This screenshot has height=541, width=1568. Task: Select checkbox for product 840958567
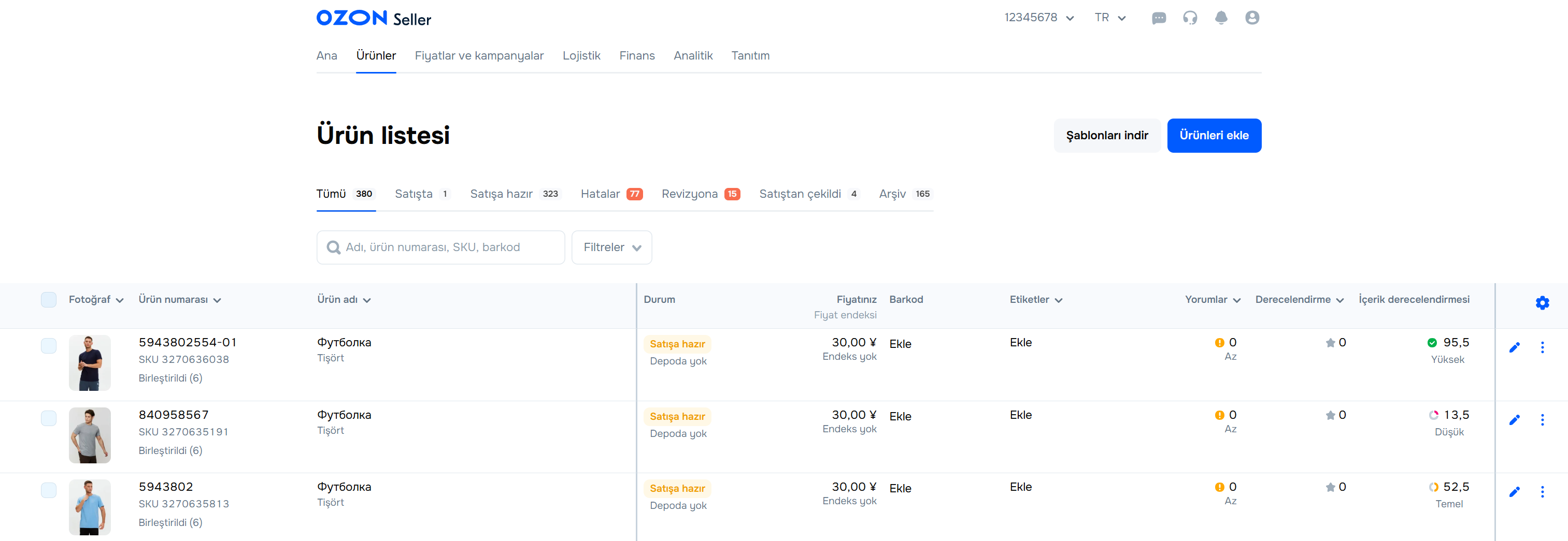[x=49, y=418]
